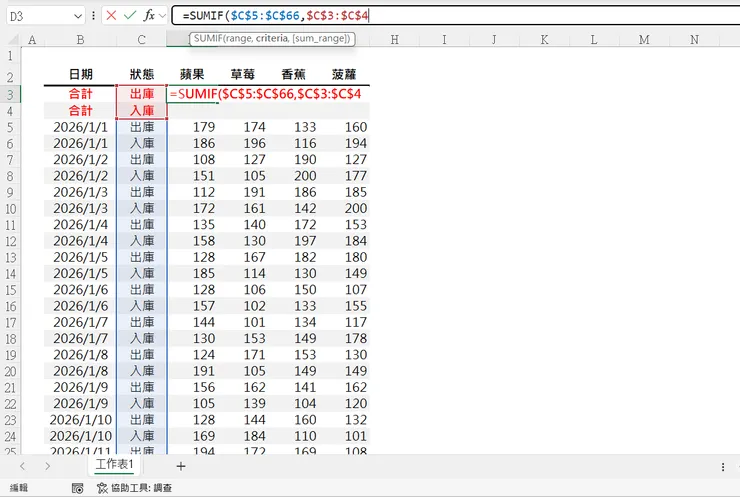740x497 pixels.
Task: Confirm the formula with the checkmark icon
Action: 130,16
